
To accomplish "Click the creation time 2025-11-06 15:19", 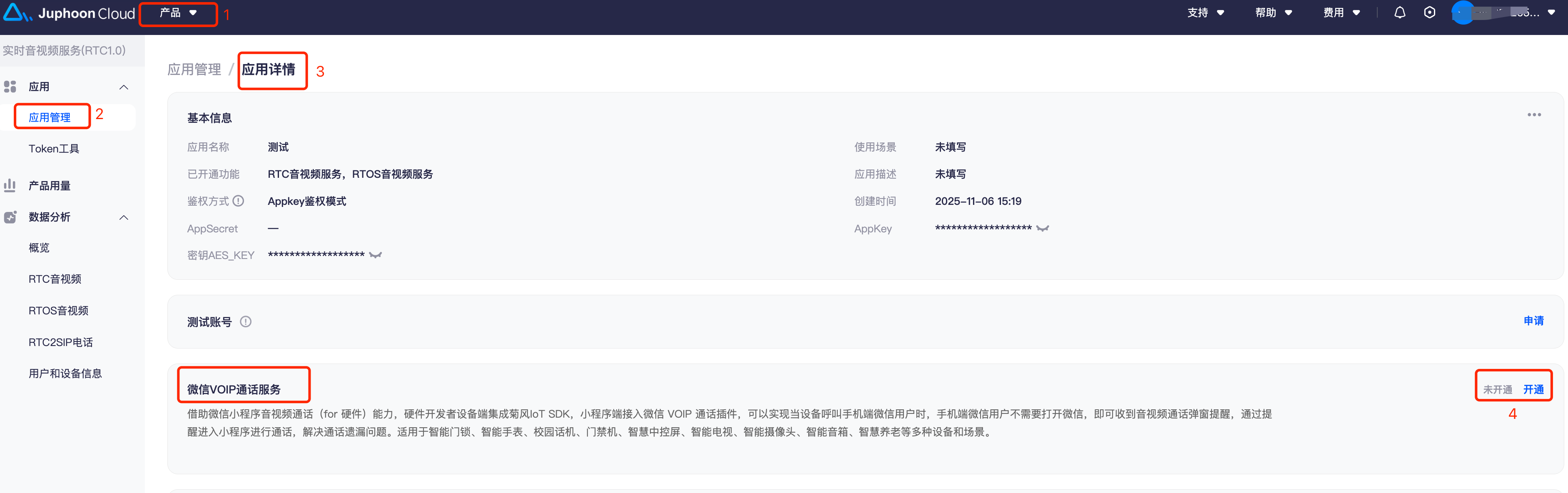I will pyautogui.click(x=978, y=201).
